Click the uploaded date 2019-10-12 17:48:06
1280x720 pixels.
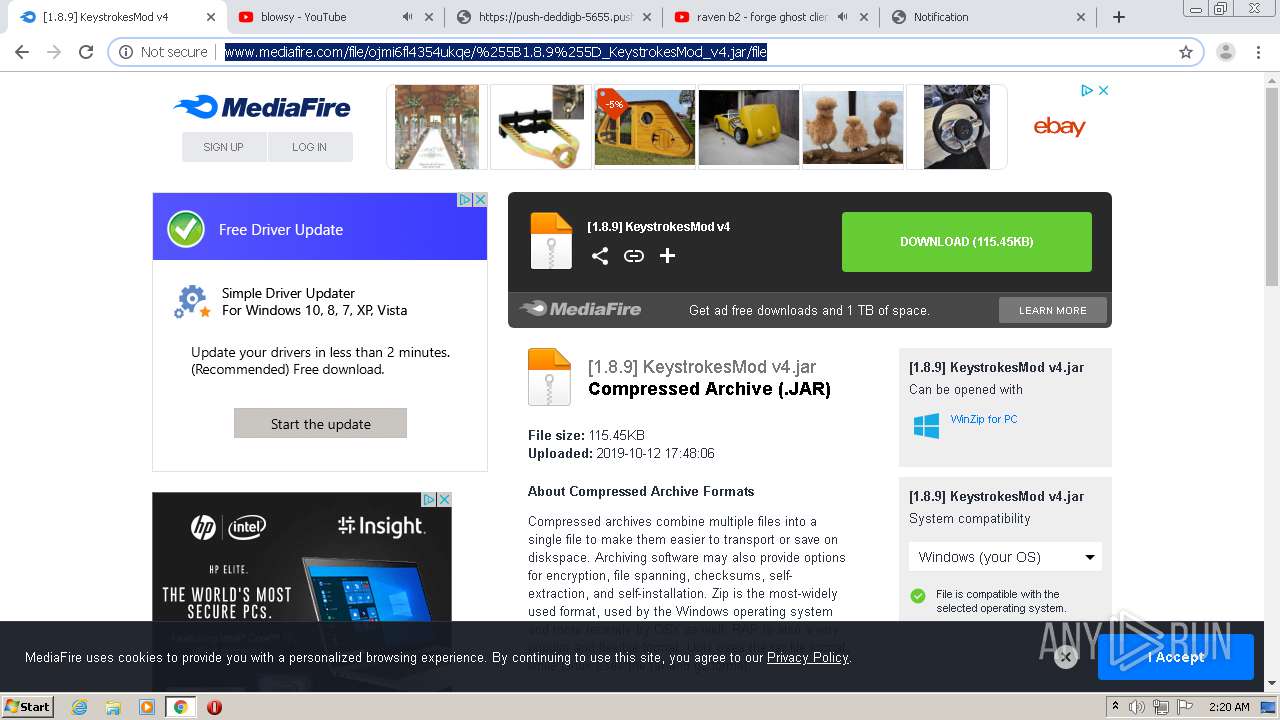(655, 453)
